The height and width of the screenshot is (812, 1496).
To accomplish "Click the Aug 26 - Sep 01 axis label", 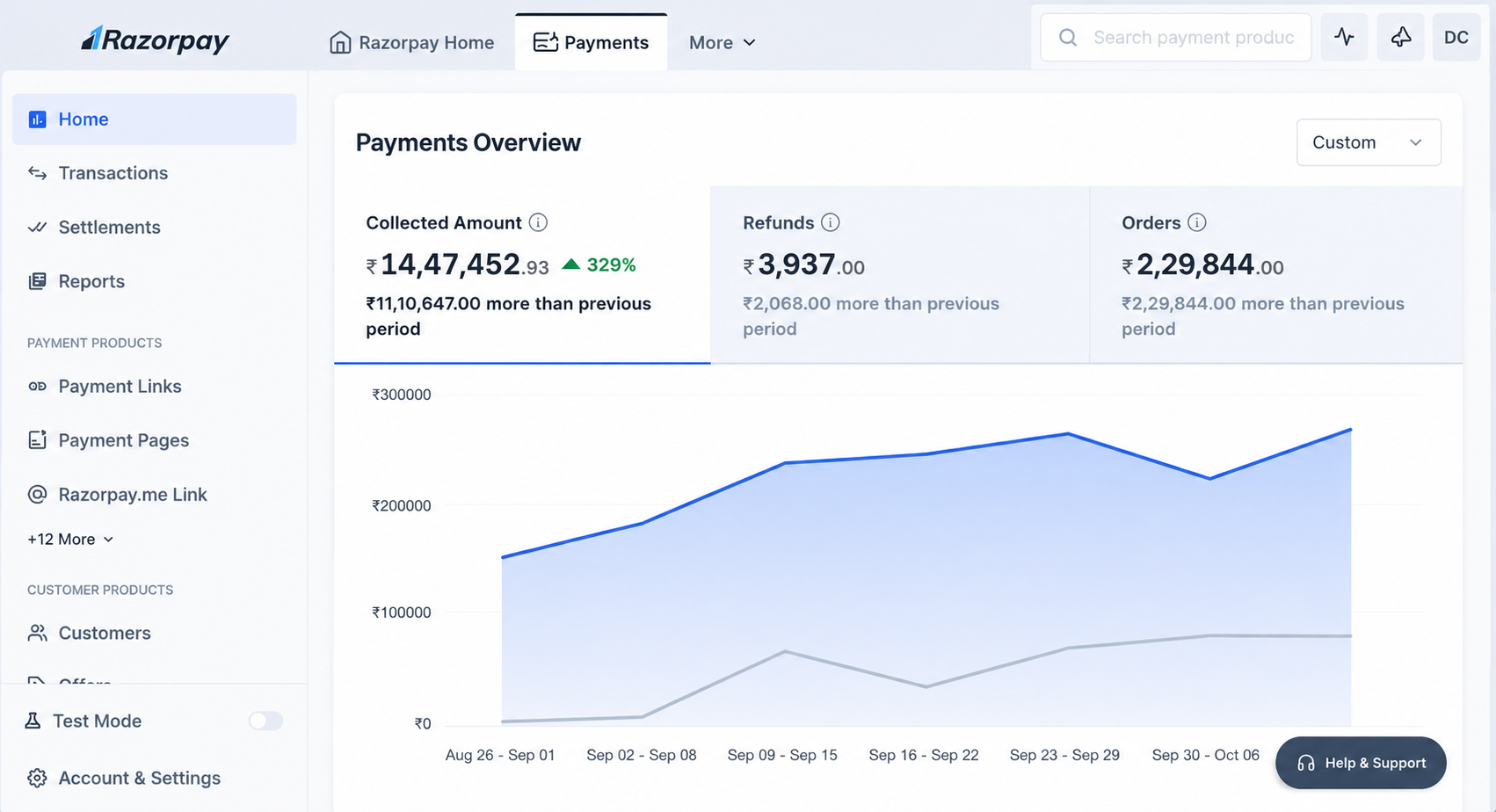I will [x=500, y=755].
